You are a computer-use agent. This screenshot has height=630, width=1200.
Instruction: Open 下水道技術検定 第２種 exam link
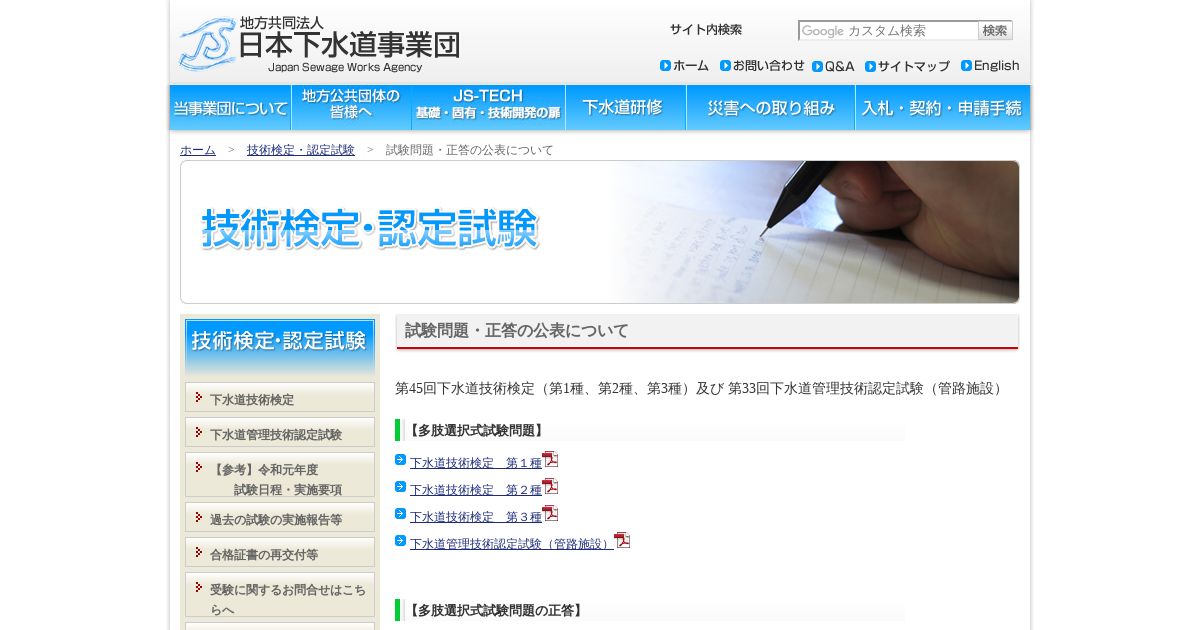[x=476, y=490]
